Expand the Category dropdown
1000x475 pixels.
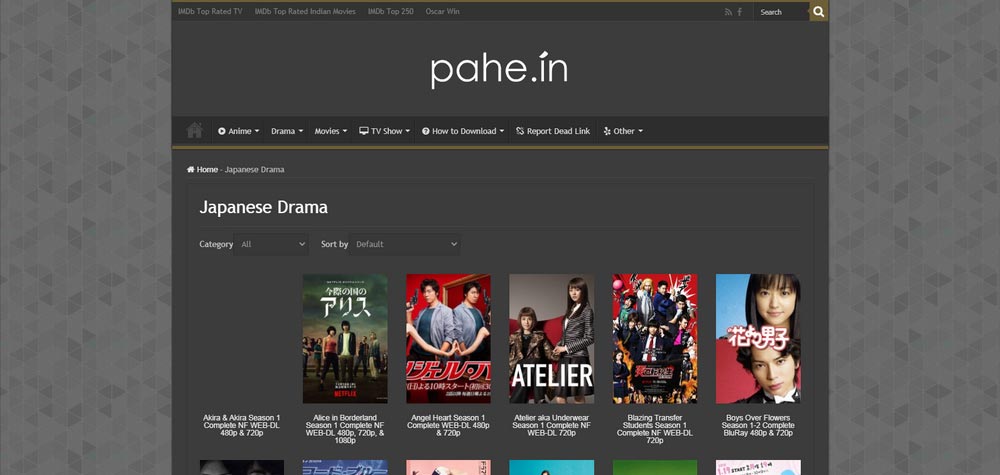click(271, 244)
